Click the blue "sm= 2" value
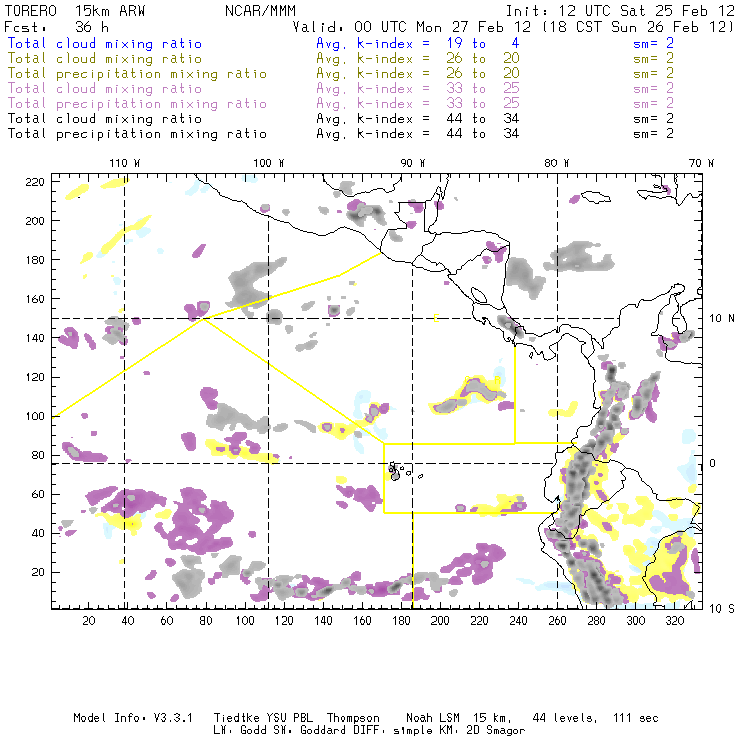Viewport: 740px width, 740px height. [x=653, y=44]
